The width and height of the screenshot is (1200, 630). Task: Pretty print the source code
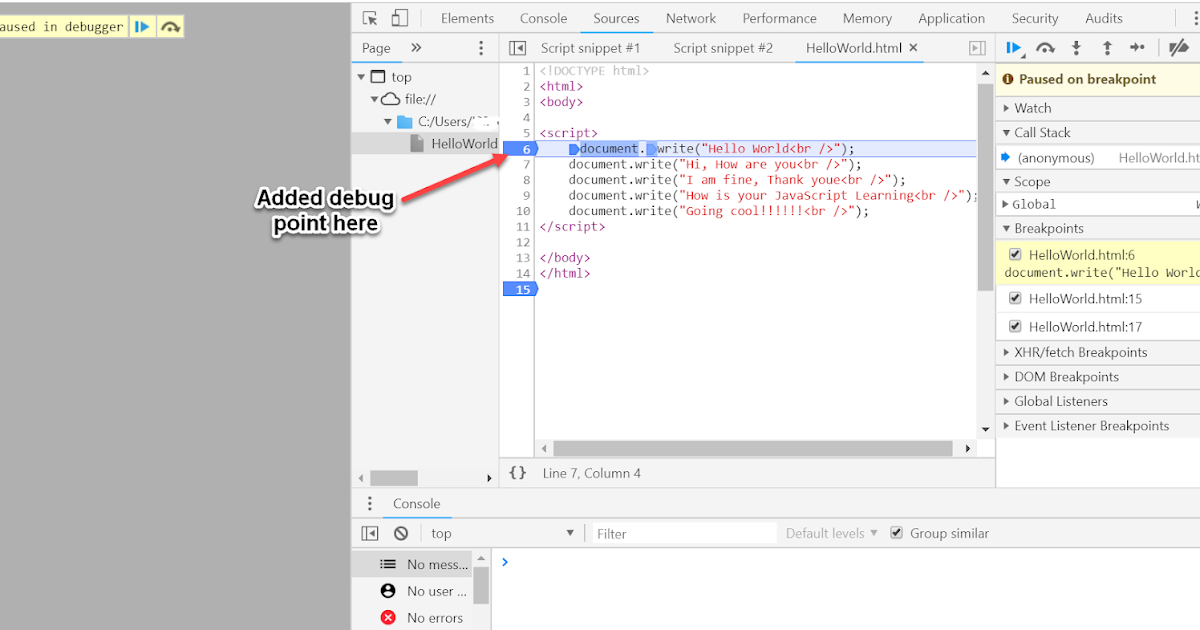[517, 473]
